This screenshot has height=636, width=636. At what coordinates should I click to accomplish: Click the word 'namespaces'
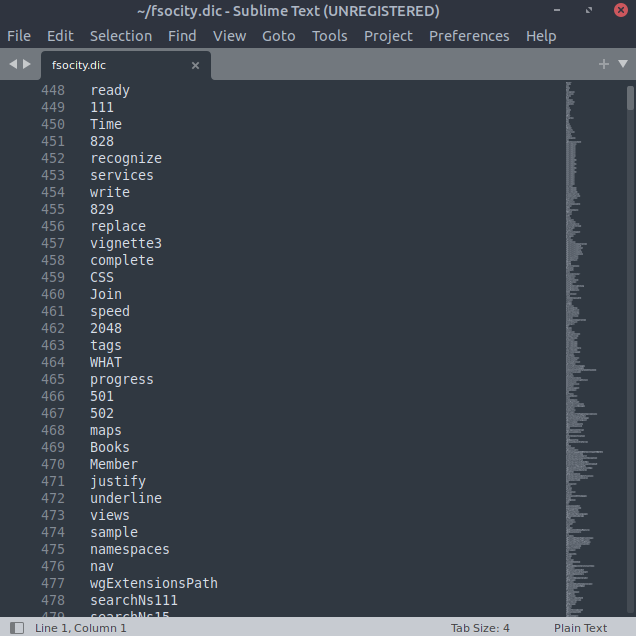click(130, 550)
